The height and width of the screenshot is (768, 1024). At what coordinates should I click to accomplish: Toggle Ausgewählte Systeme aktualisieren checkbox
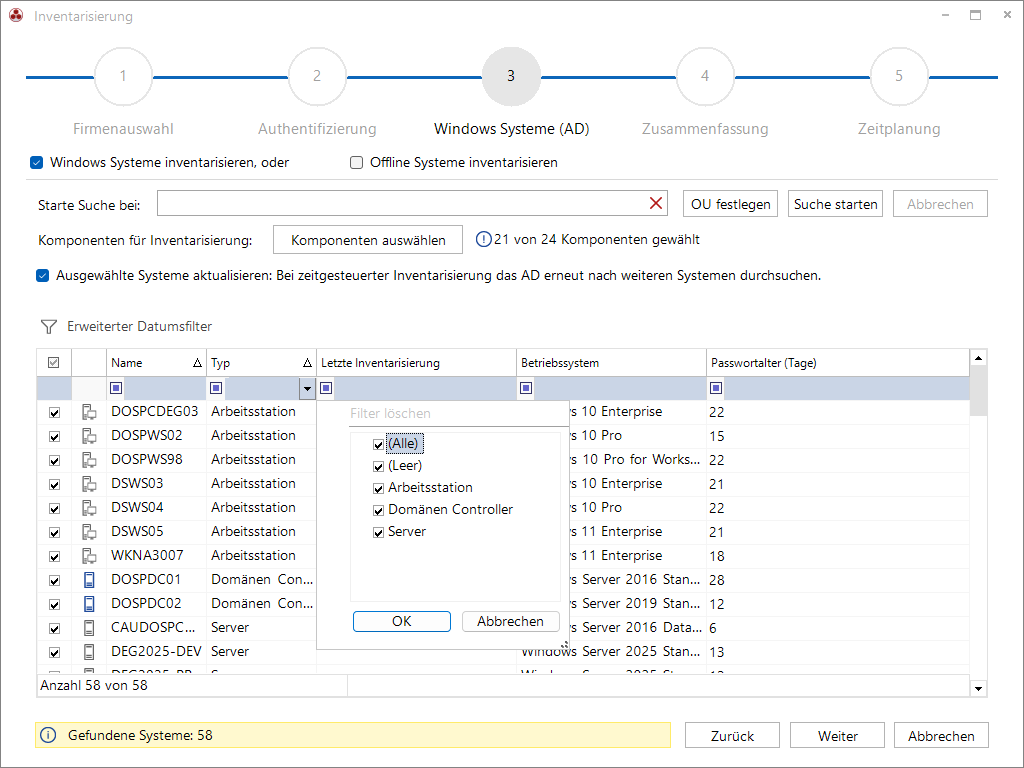tap(42, 276)
